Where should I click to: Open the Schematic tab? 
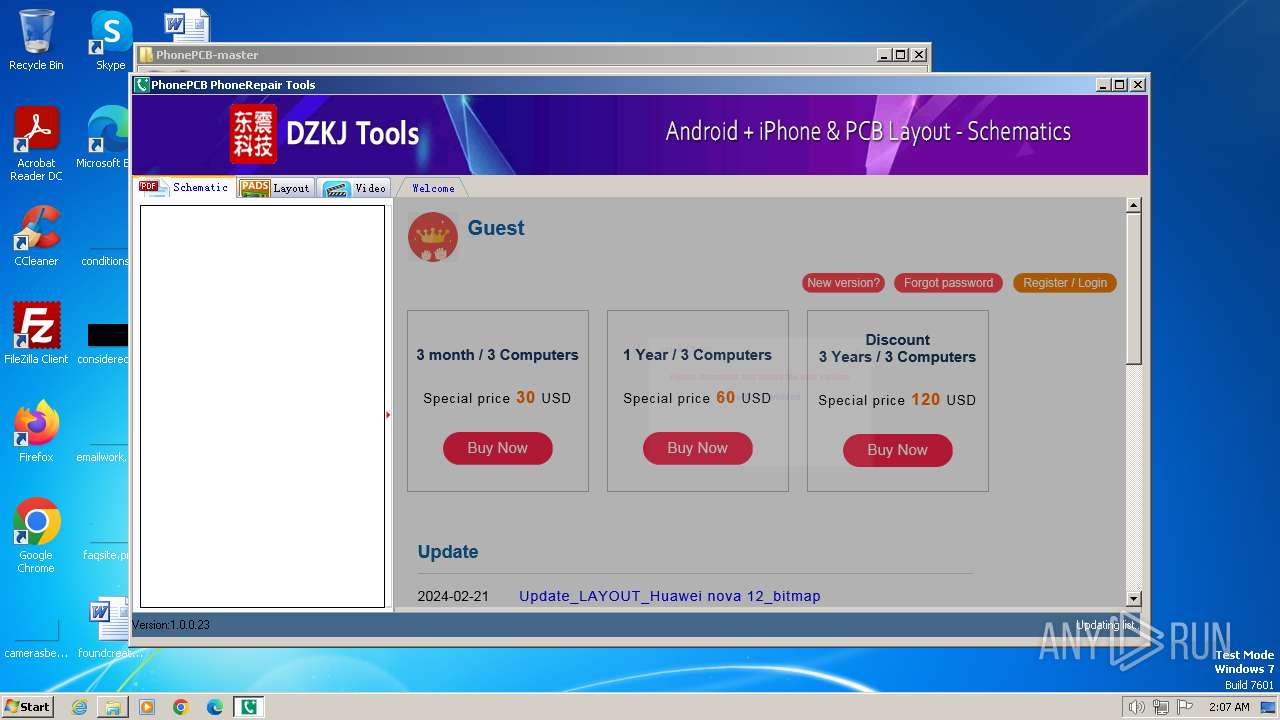click(185, 188)
